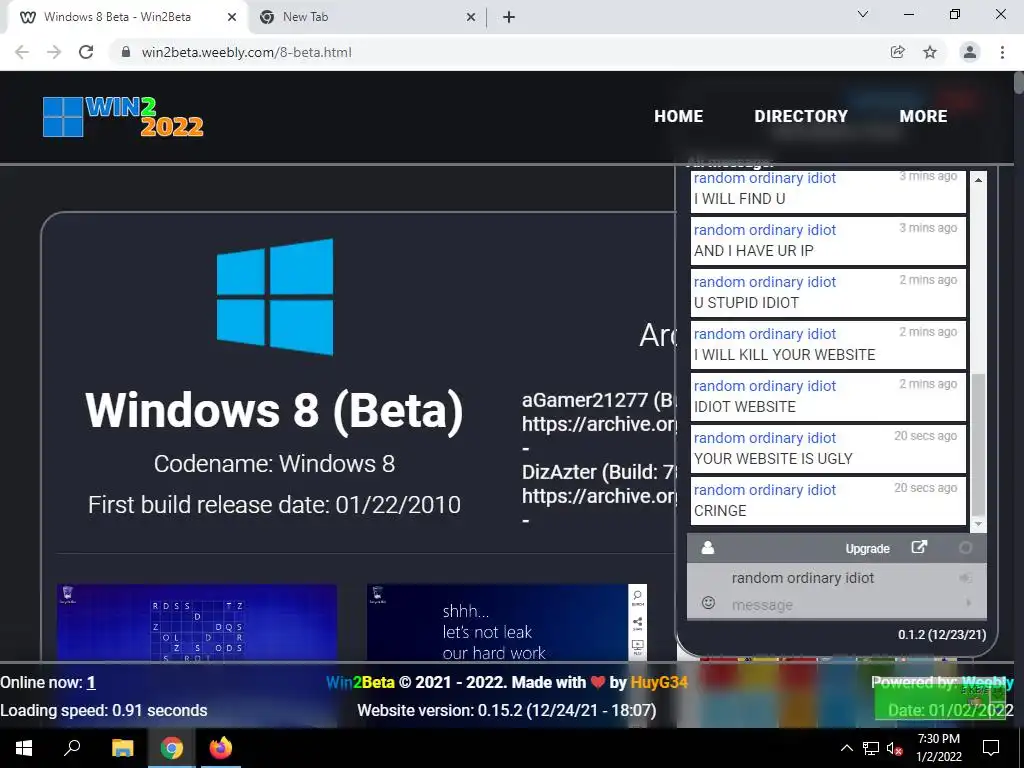Viewport: 1024px width, 768px height.
Task: Click the Win2Beta footer link
Action: [x=360, y=683]
